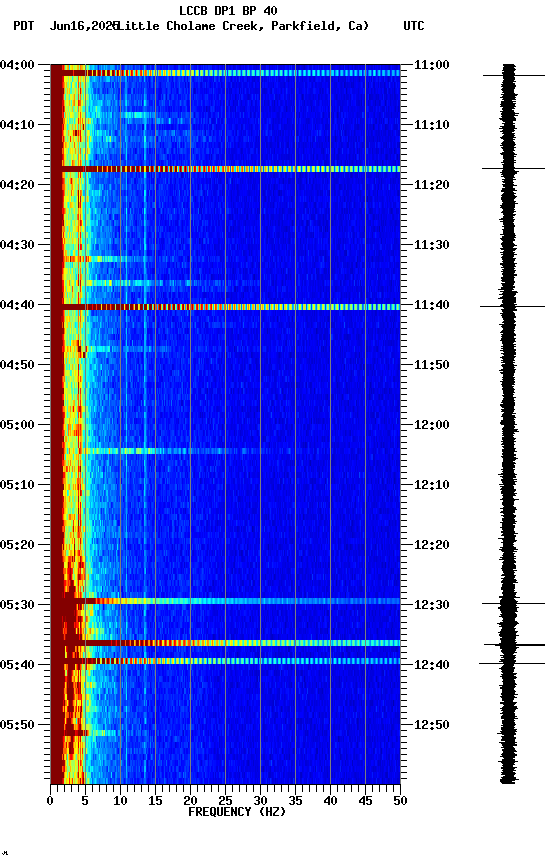Click the 5 Hz frequency axis label
Screen dimensions: 552x864
(85, 801)
